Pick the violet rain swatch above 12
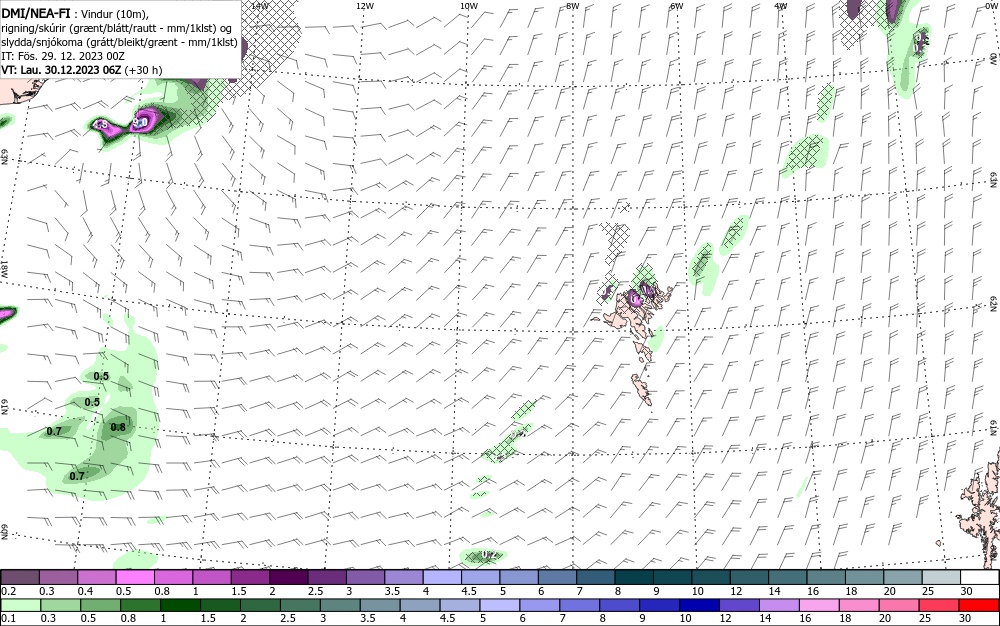The width and height of the screenshot is (1000, 626). pyautogui.click(x=740, y=605)
